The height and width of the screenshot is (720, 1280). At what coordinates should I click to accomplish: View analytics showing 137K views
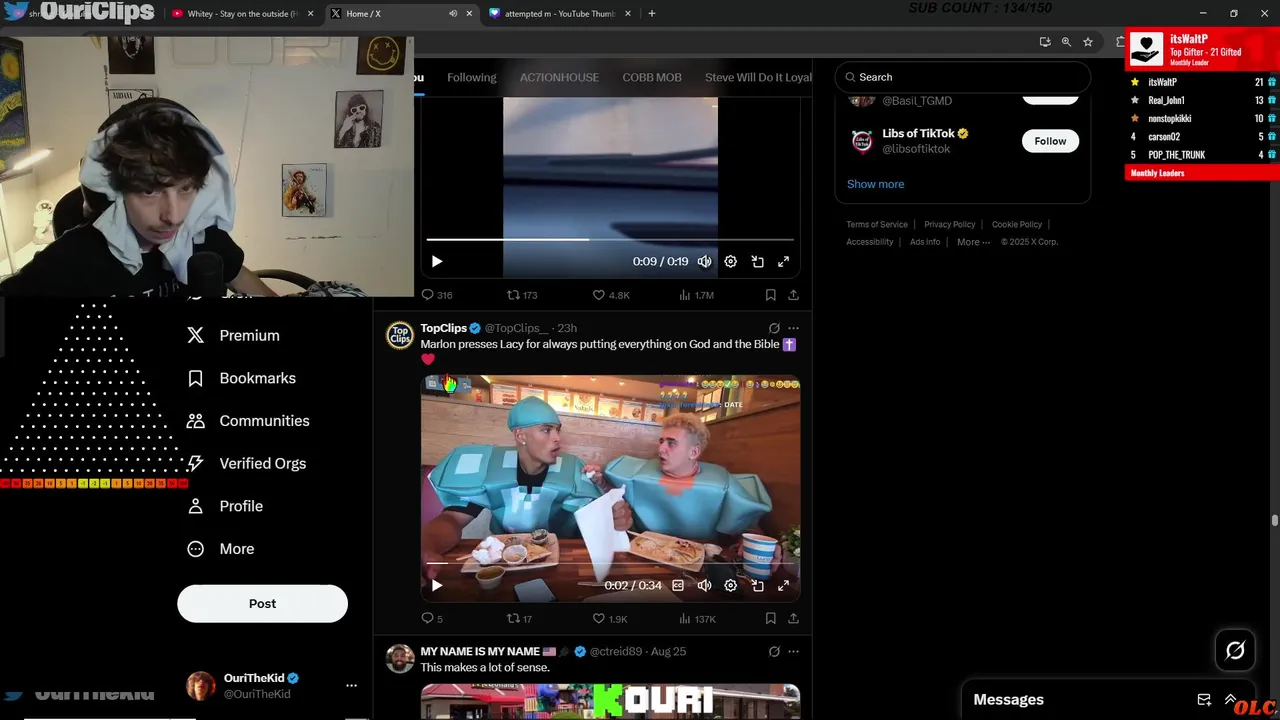(x=697, y=619)
